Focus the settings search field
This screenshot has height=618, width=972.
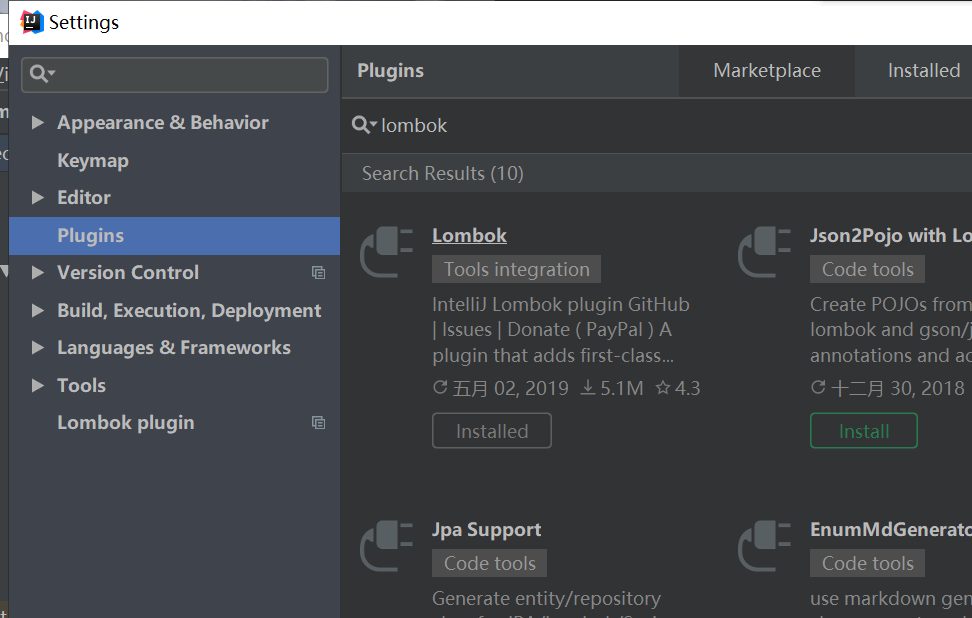click(175, 74)
